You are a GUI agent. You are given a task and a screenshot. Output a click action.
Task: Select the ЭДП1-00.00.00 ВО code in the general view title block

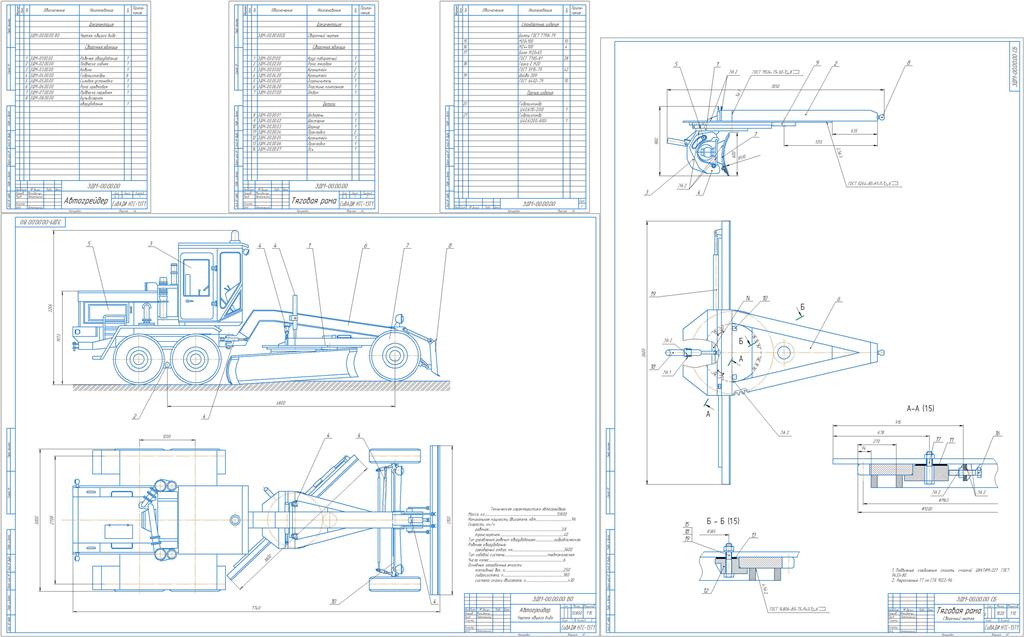(x=554, y=597)
